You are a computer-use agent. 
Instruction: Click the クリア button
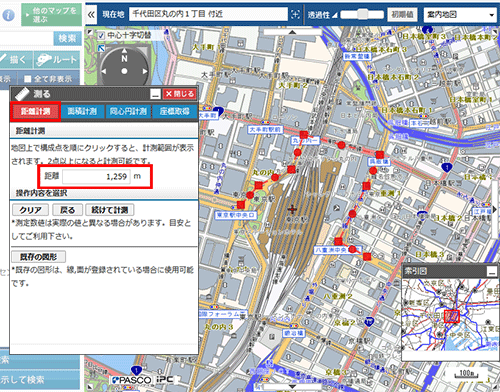click(30, 210)
